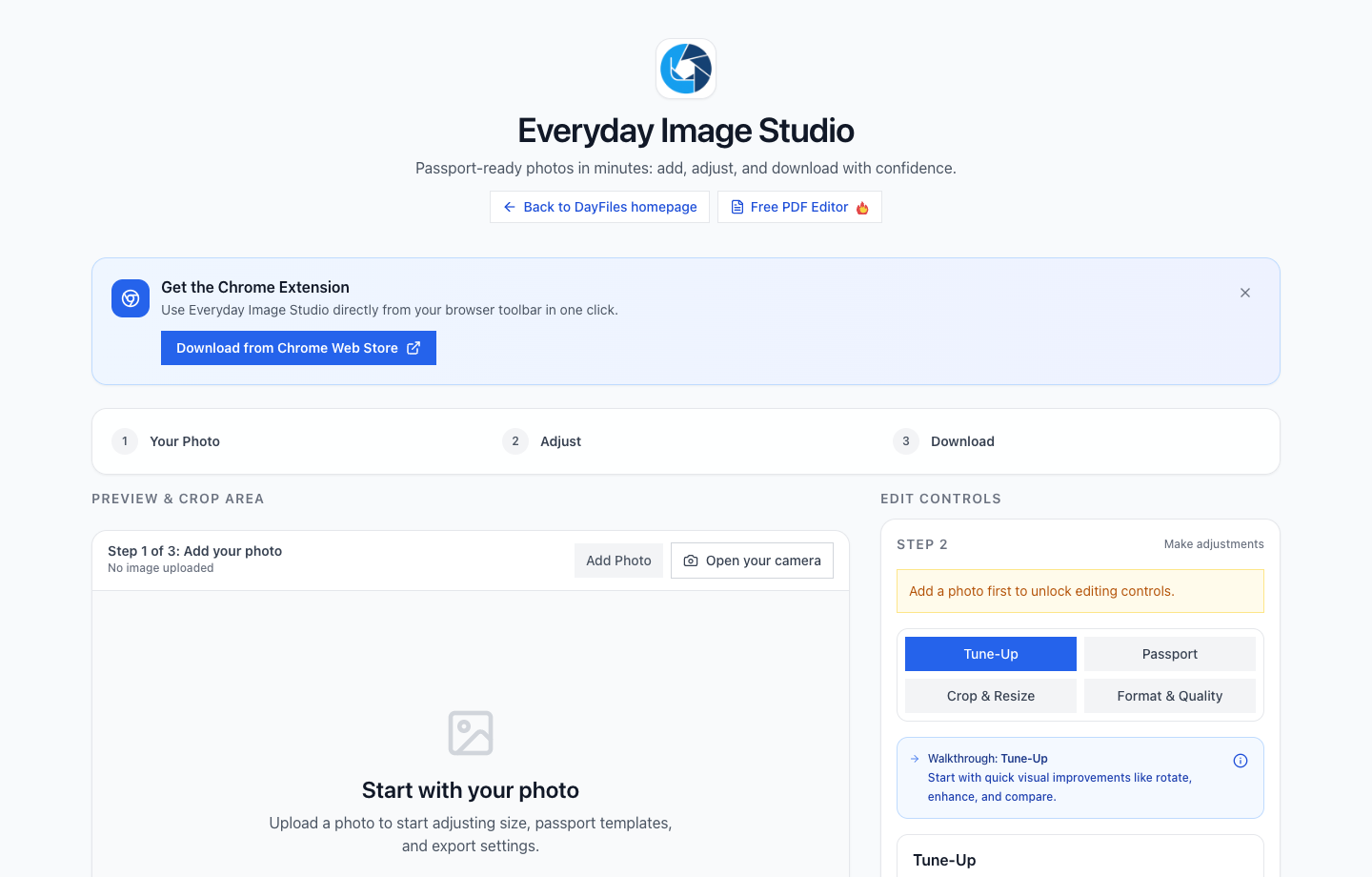The height and width of the screenshot is (877, 1372).
Task: Click the external-link icon on Chrome Web Store button
Action: (414, 347)
